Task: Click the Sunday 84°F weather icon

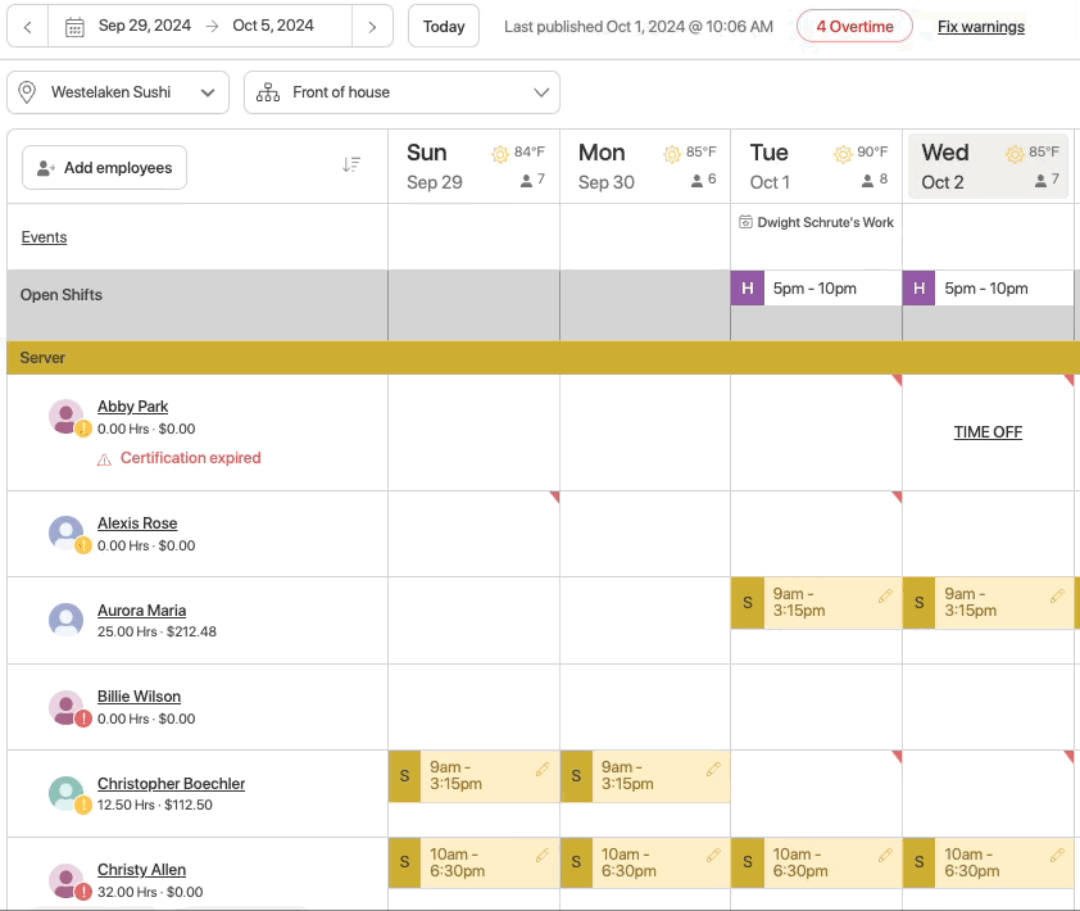Action: 500,154
